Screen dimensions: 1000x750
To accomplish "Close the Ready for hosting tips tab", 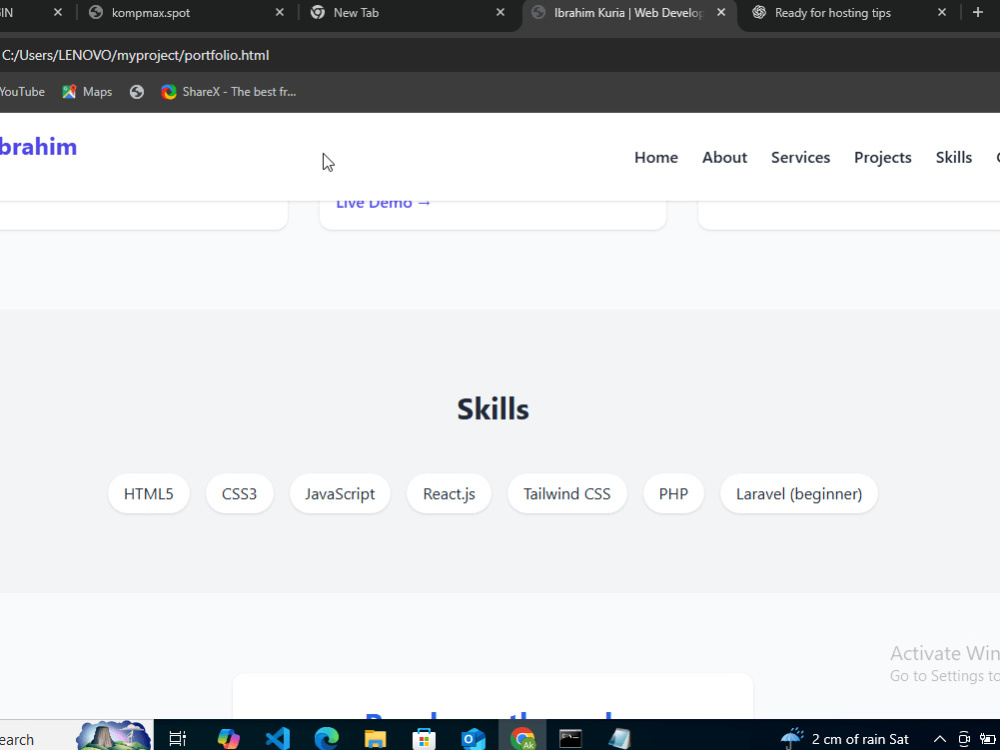I will click(x=942, y=13).
